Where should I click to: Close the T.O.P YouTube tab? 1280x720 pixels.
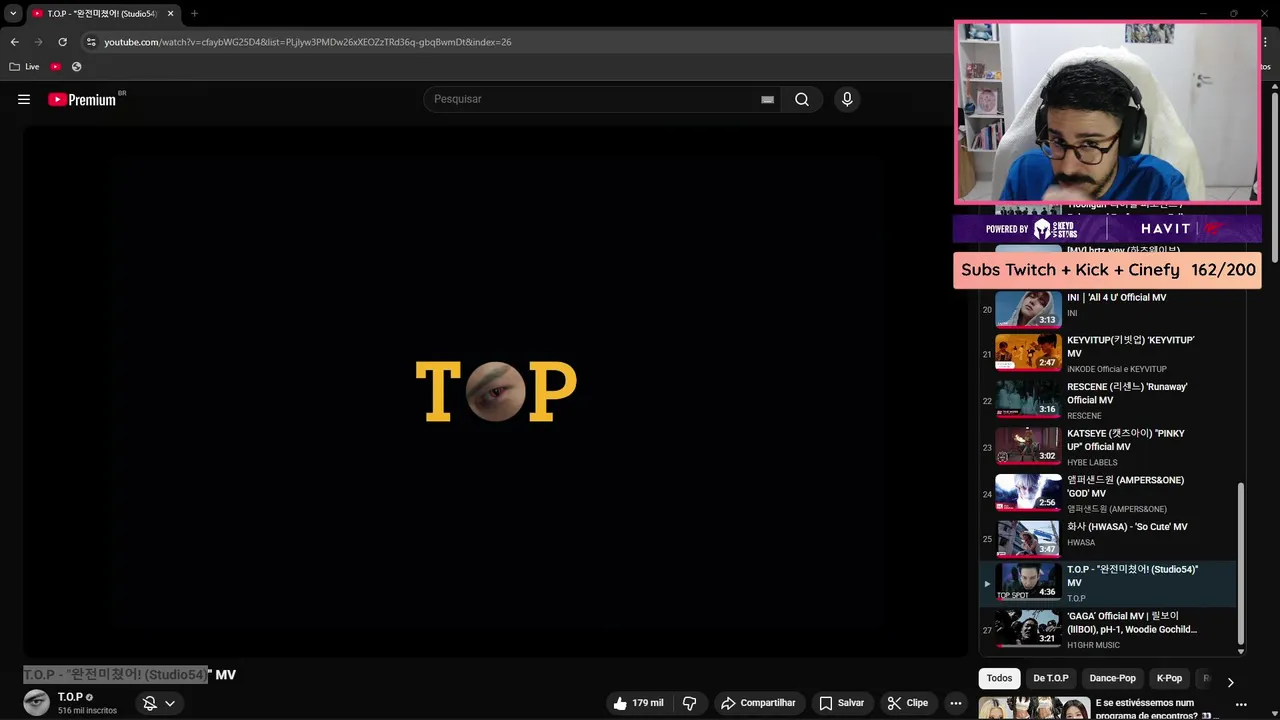170,14
